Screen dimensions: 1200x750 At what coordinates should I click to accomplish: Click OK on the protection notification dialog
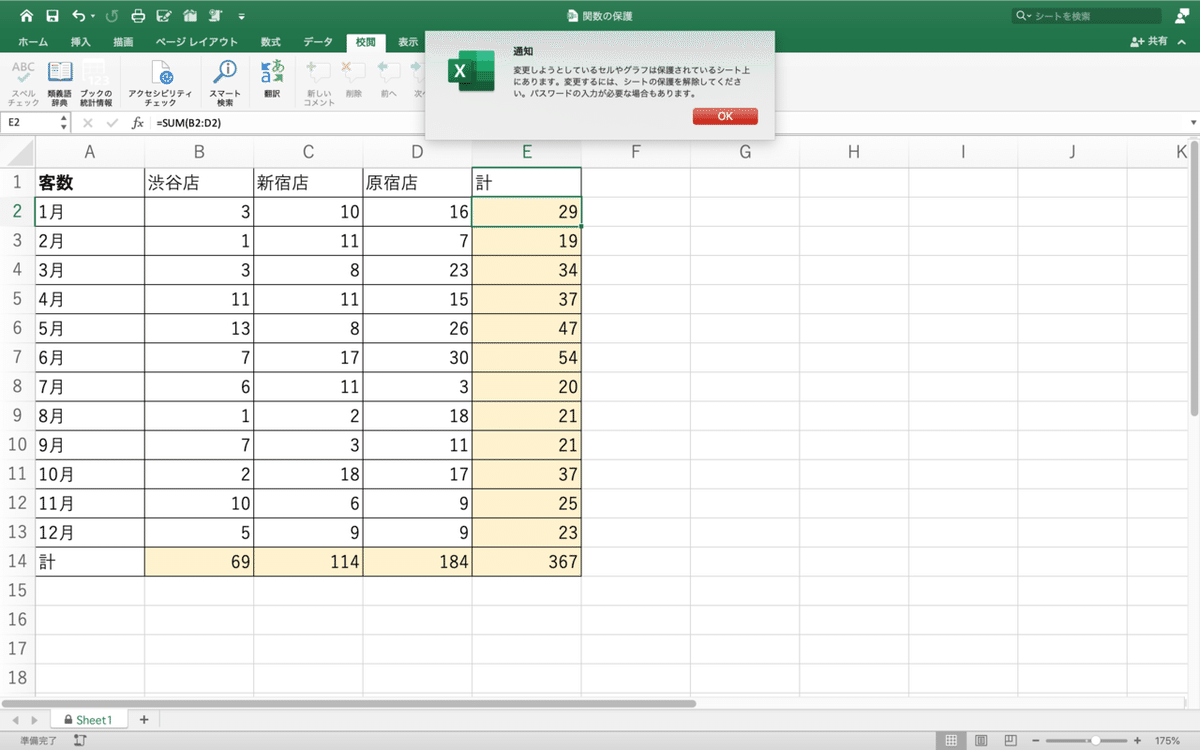[724, 116]
